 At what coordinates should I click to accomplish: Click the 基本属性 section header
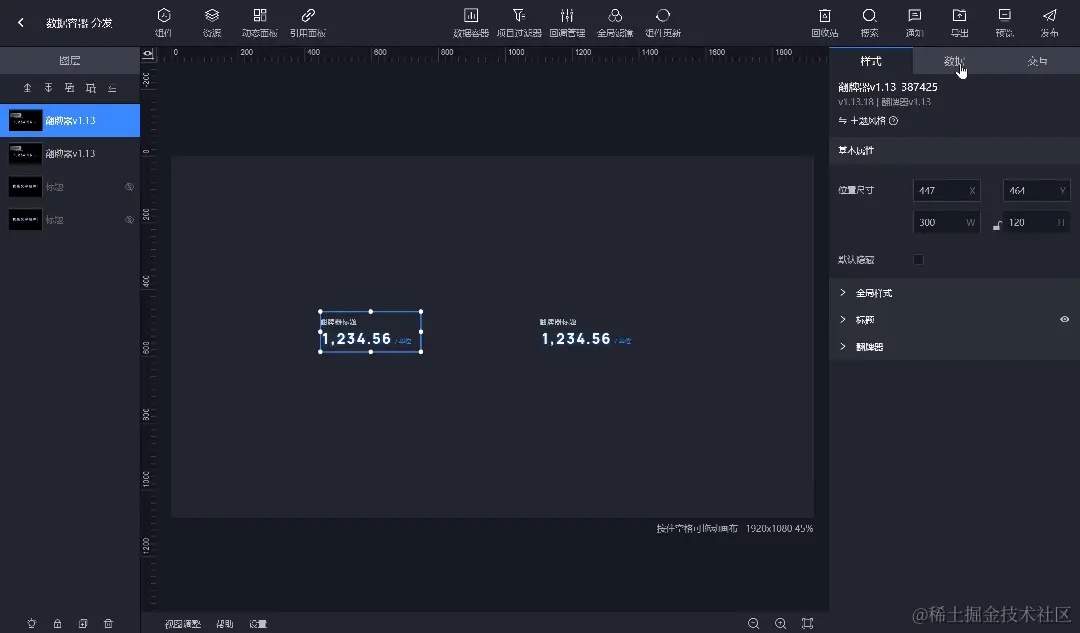click(954, 150)
